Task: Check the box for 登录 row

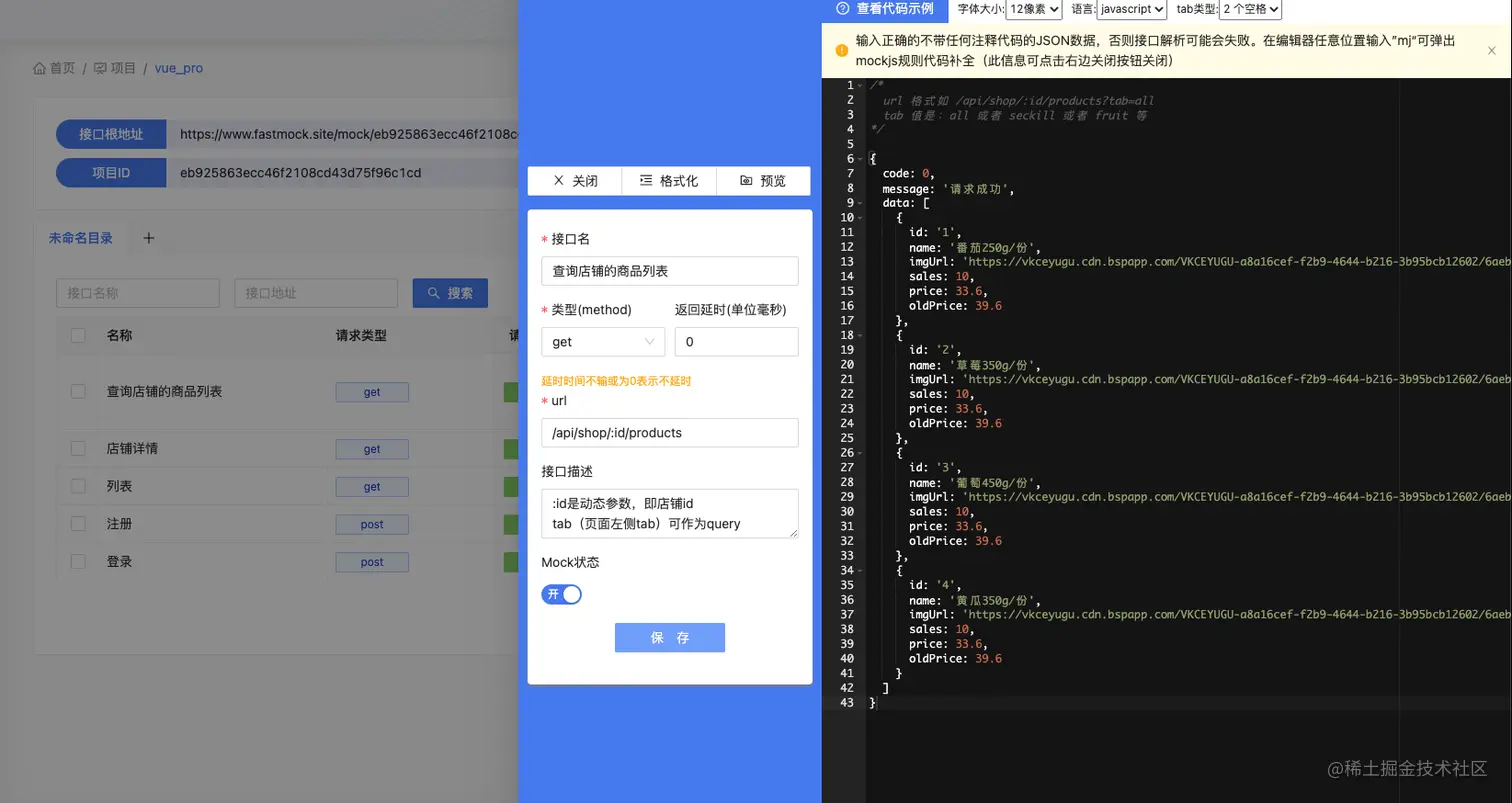Action: 78,561
